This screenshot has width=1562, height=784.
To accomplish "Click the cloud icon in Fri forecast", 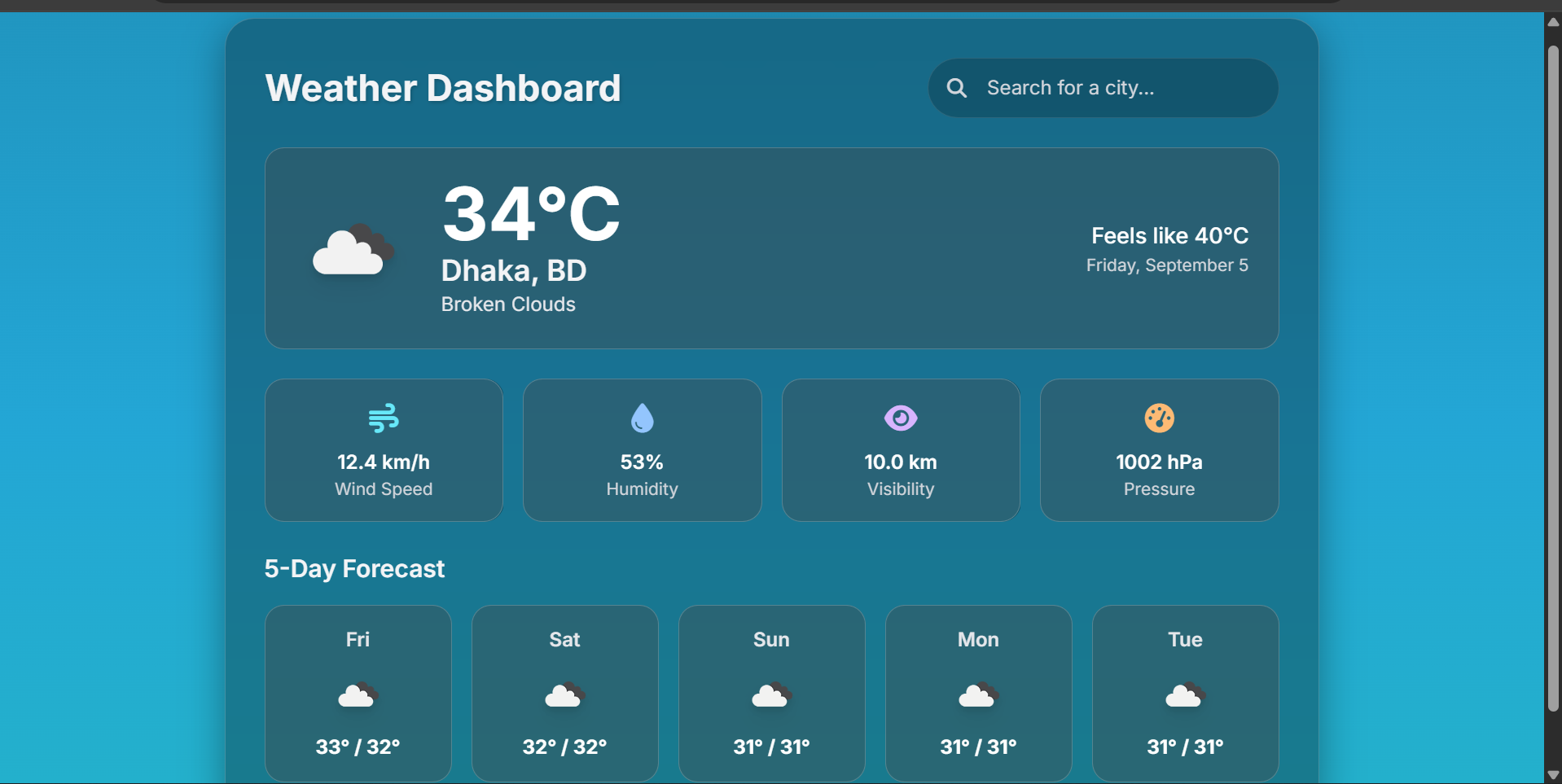I will (358, 695).
